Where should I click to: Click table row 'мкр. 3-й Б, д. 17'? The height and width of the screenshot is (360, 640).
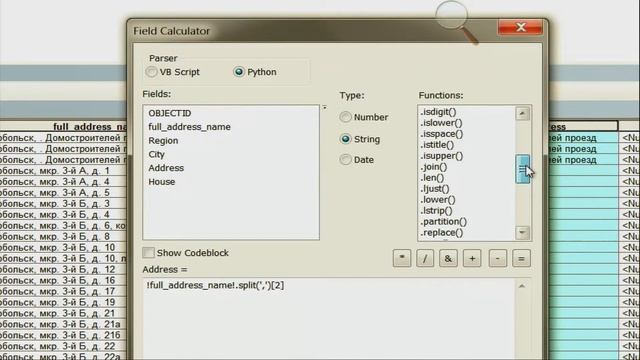coord(63,291)
